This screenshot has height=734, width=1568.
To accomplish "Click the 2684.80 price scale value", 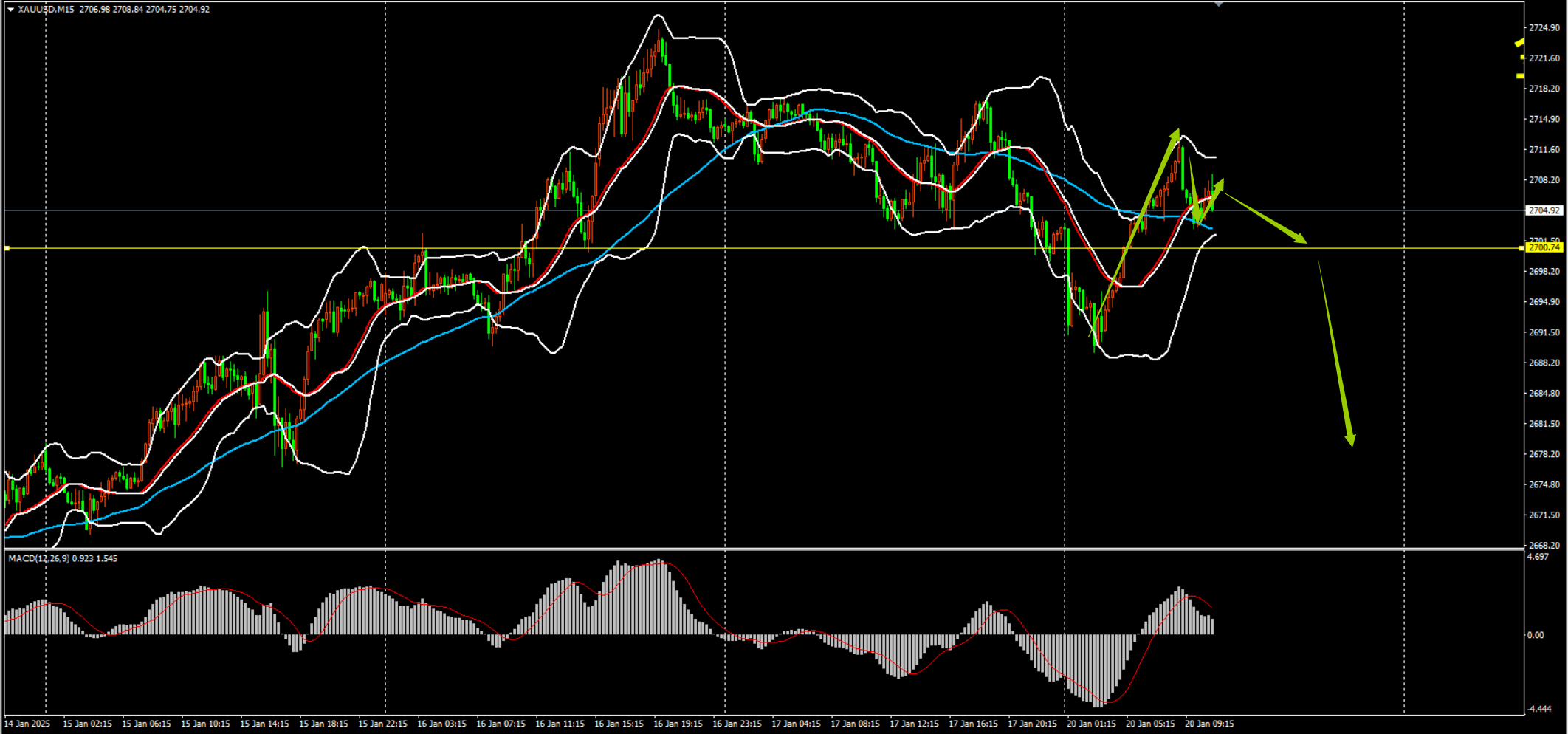I will click(x=1544, y=393).
